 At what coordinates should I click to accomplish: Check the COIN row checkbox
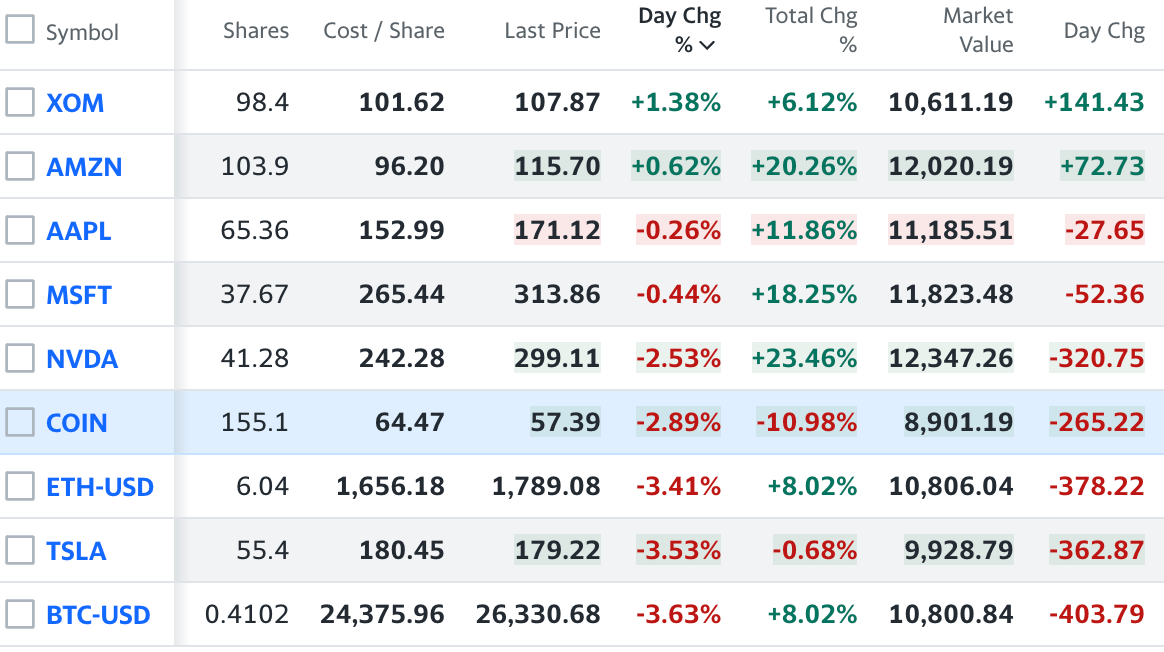(20, 422)
